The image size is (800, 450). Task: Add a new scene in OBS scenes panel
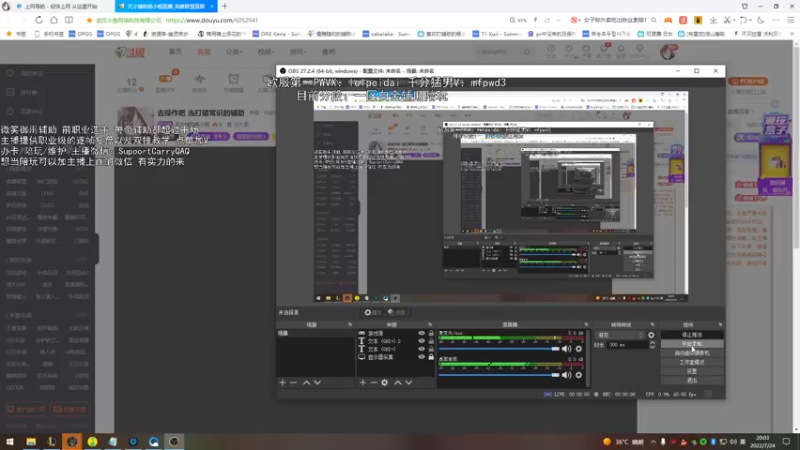[x=282, y=382]
